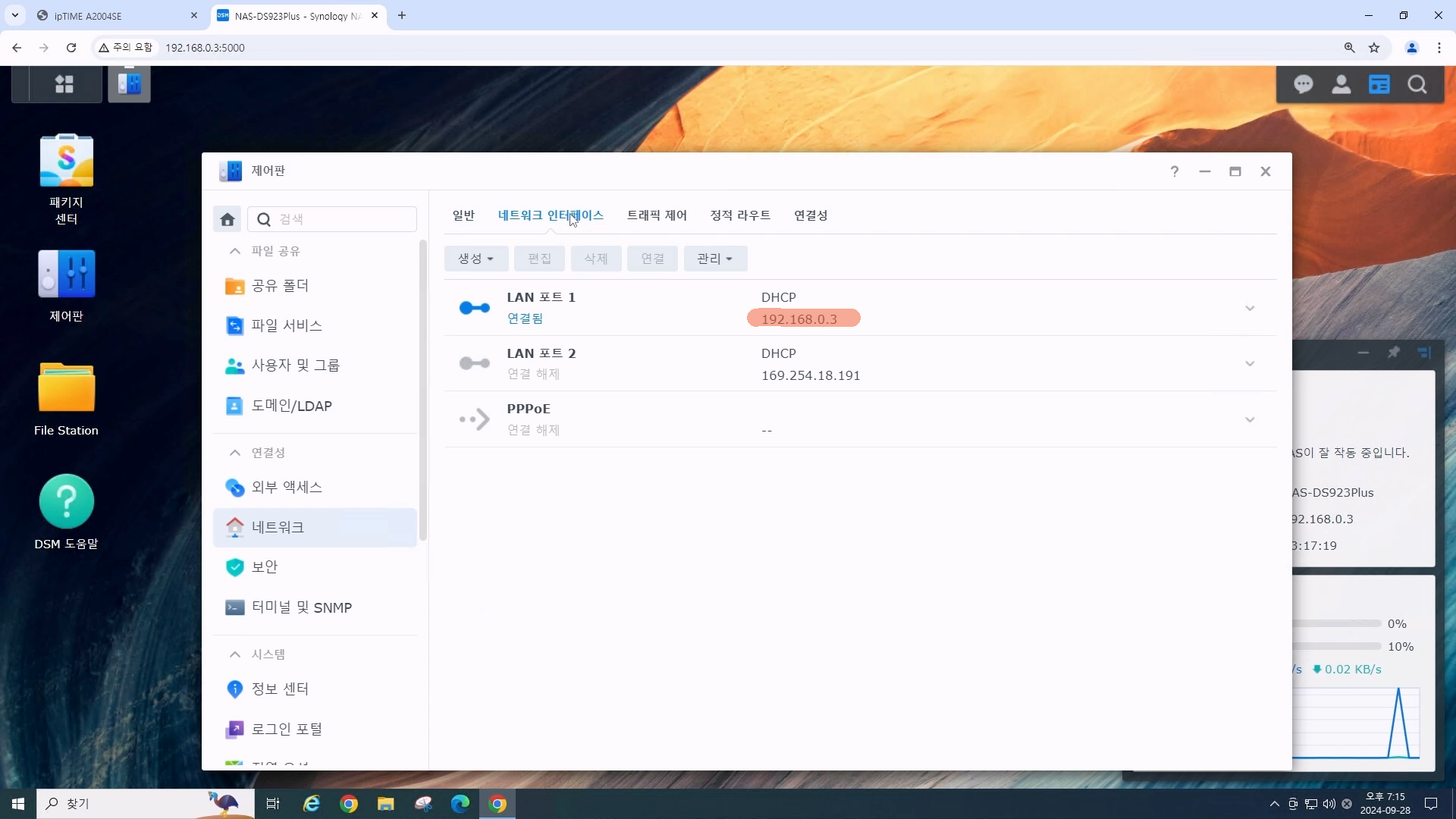Click the control panel home icon
Screen dimensions: 1456x819
(227, 219)
